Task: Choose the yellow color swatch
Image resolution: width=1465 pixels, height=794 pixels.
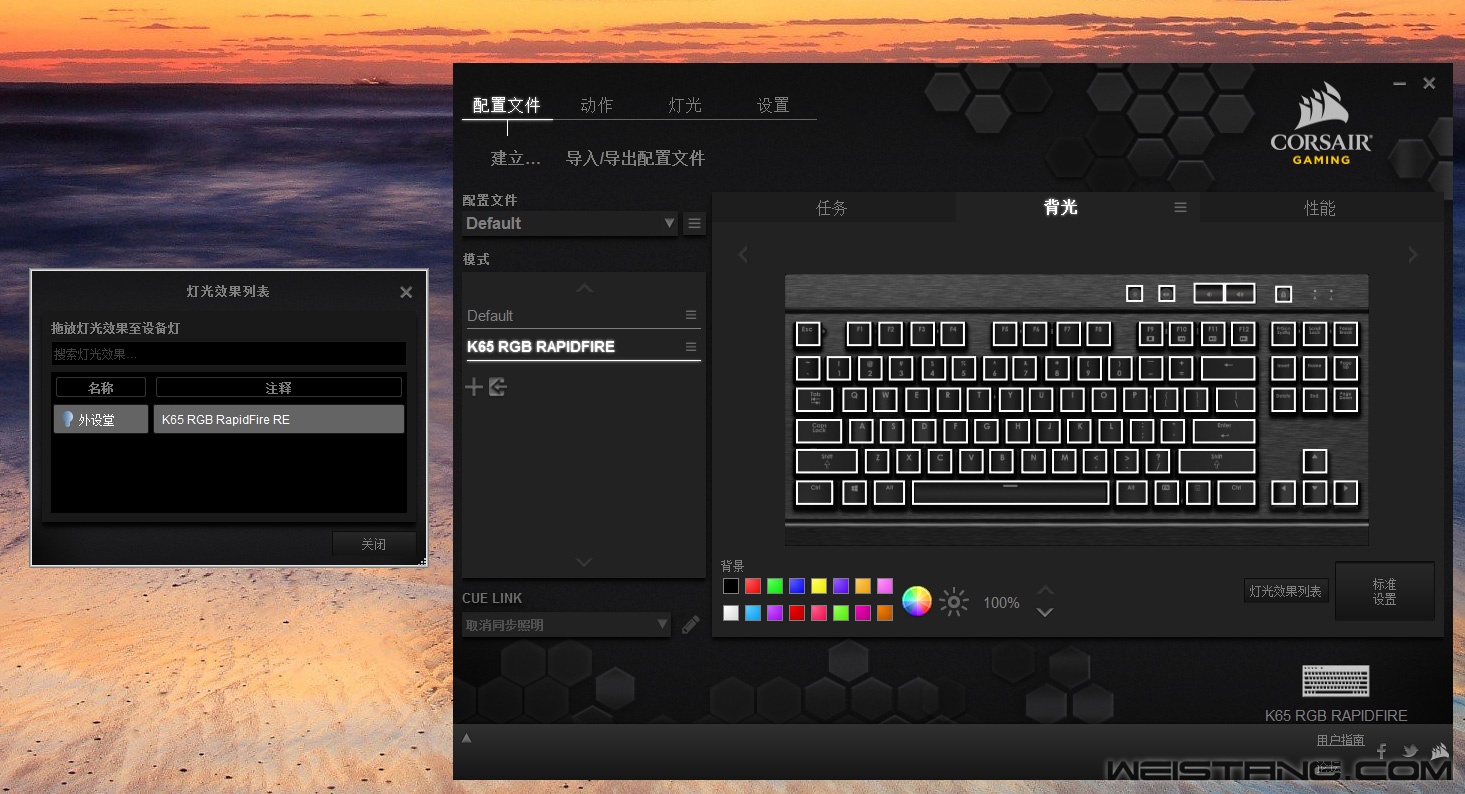Action: click(819, 586)
